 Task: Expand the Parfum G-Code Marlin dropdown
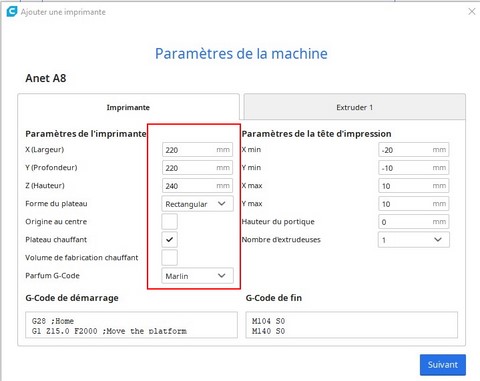tap(197, 276)
